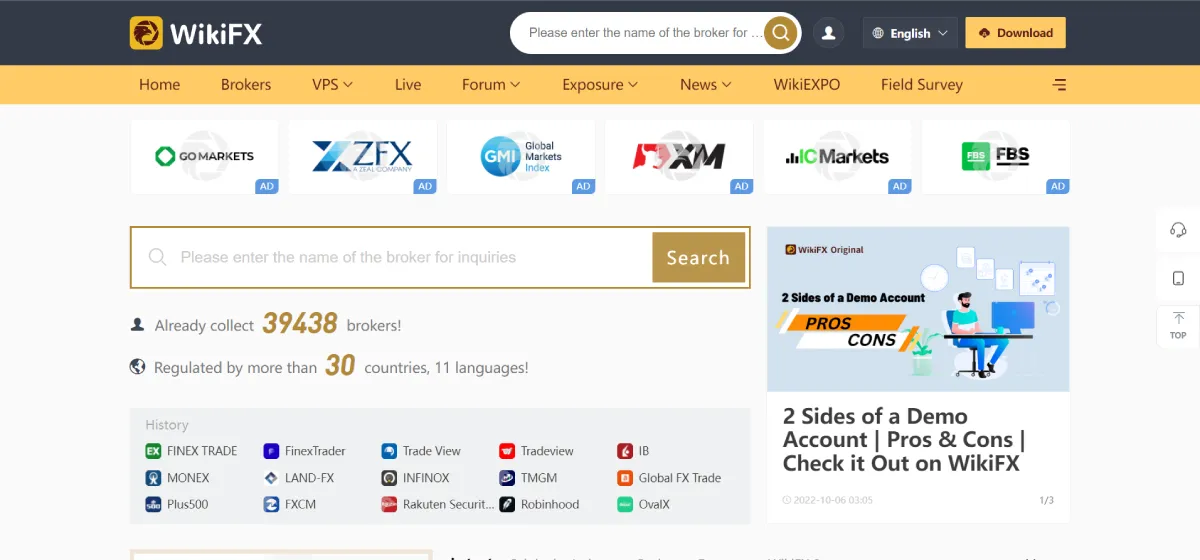1200x560 pixels.
Task: Open the ZFX ad banner
Action: pyautogui.click(x=363, y=157)
